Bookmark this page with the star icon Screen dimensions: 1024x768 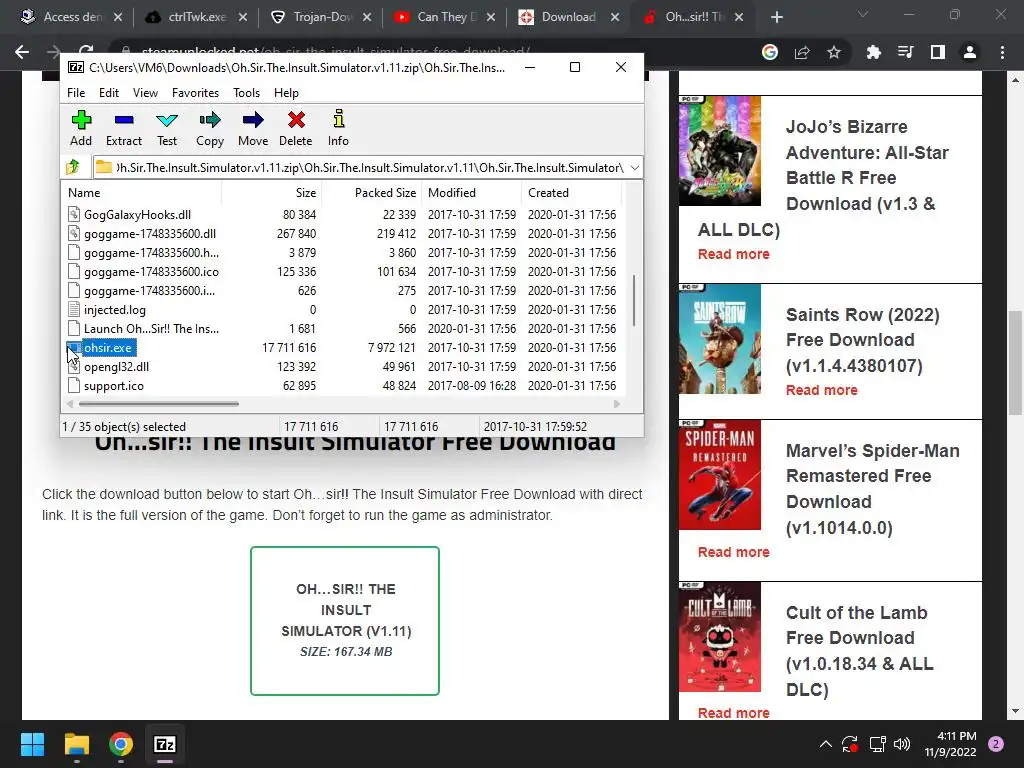[x=834, y=52]
